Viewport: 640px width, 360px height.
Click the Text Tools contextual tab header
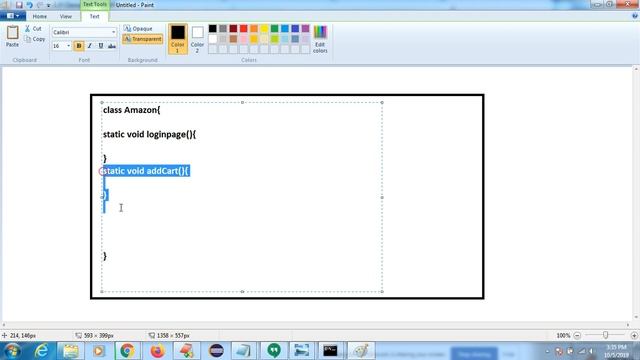click(94, 4)
